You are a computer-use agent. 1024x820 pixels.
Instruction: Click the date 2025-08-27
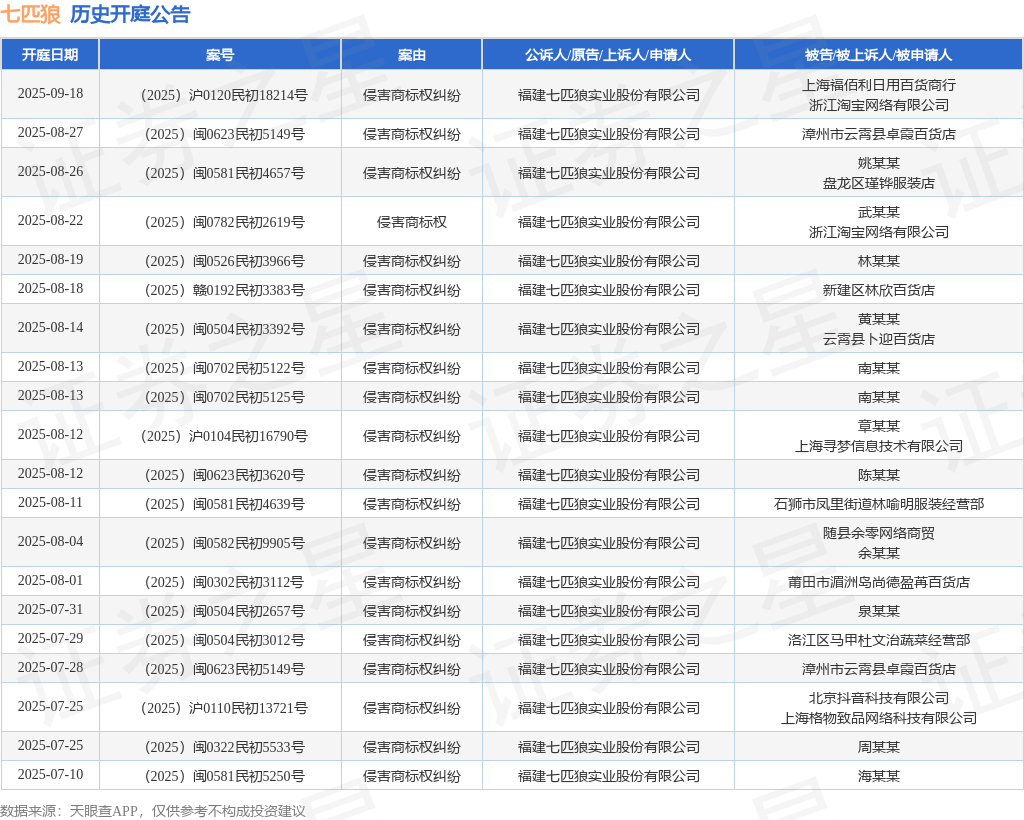coord(50,133)
